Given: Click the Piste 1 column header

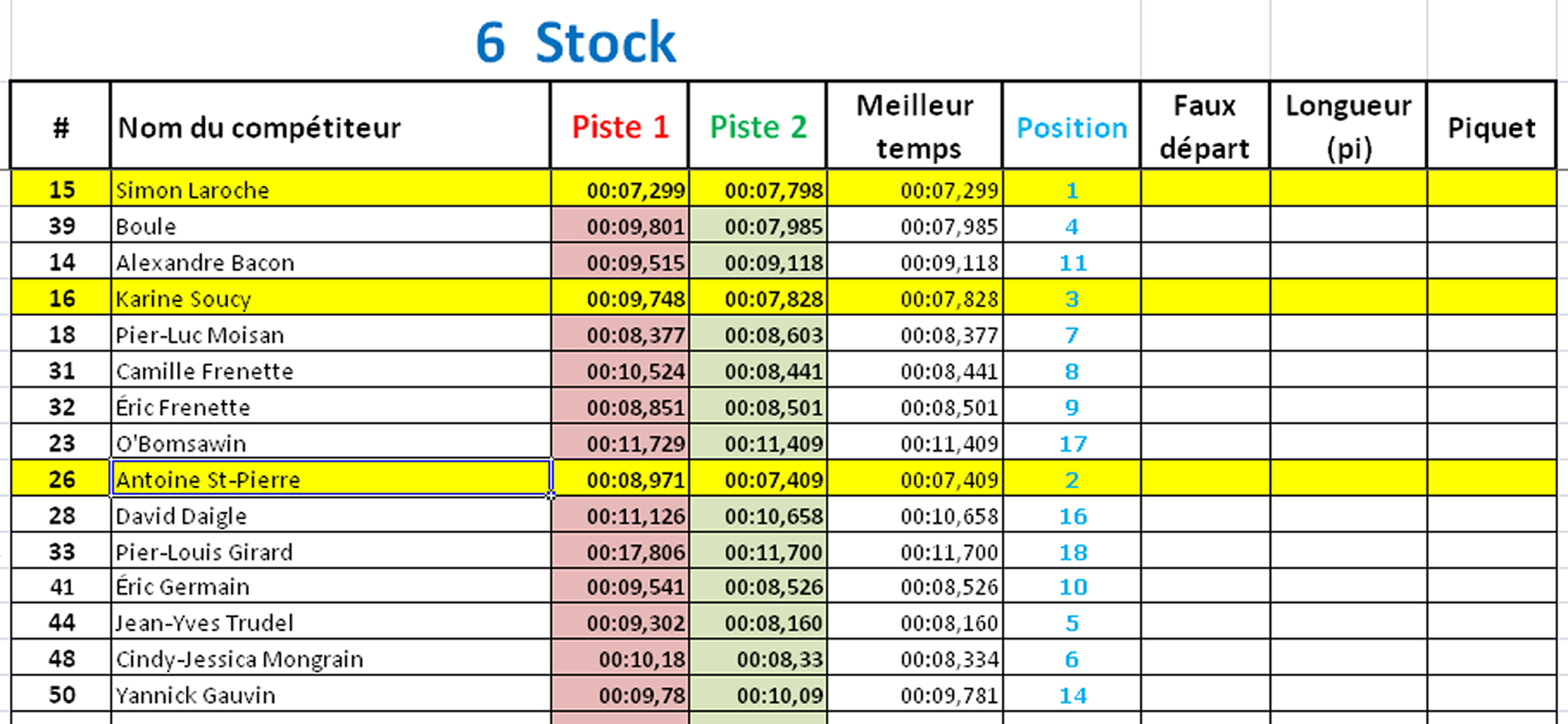Looking at the screenshot, I should tap(619, 126).
